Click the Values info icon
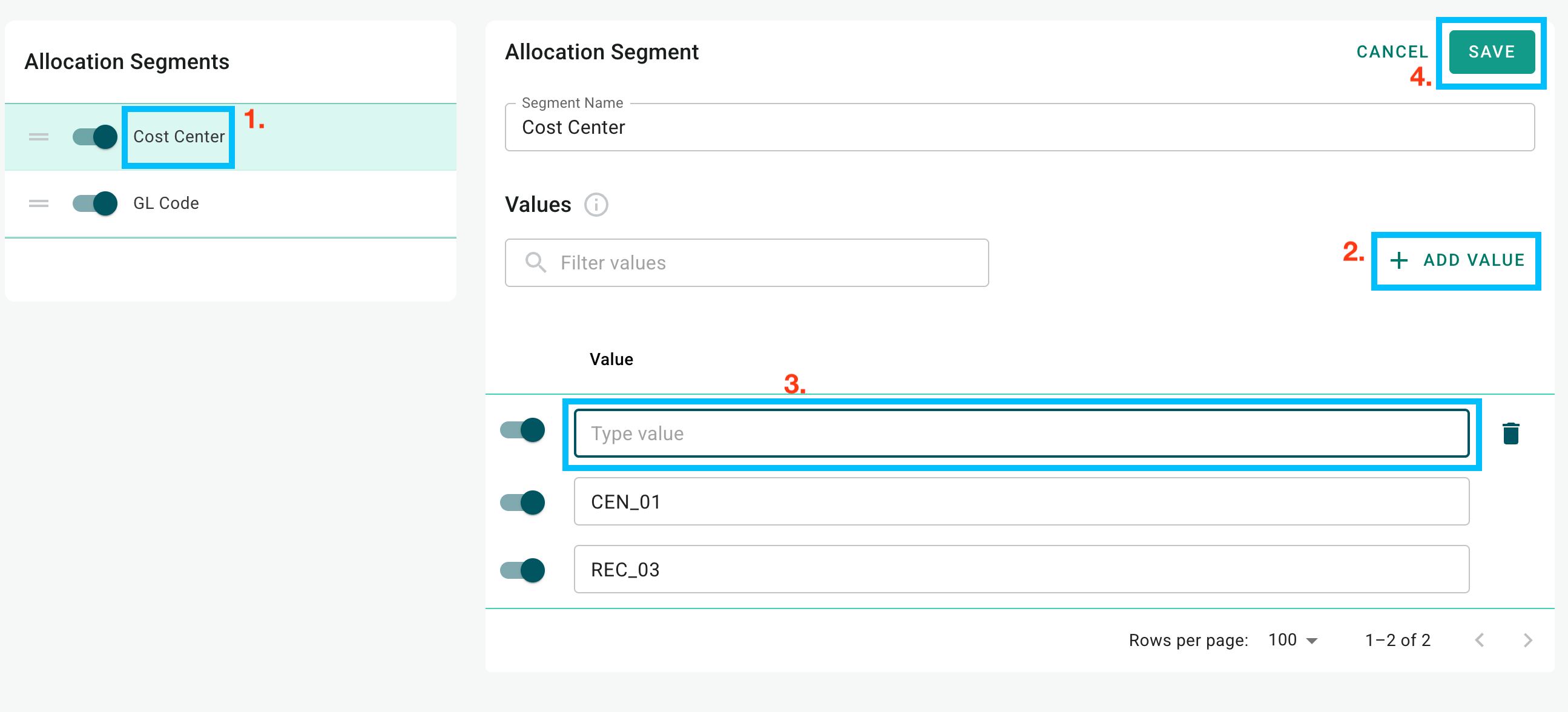This screenshot has width=1568, height=712. (x=596, y=205)
